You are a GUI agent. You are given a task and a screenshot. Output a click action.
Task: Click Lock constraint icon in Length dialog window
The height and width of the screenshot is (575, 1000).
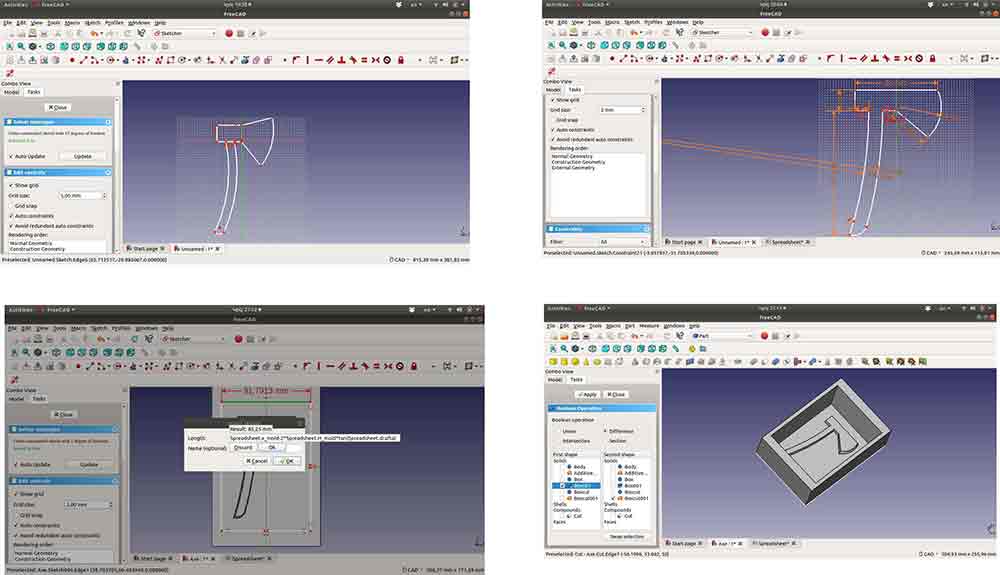click(414, 366)
